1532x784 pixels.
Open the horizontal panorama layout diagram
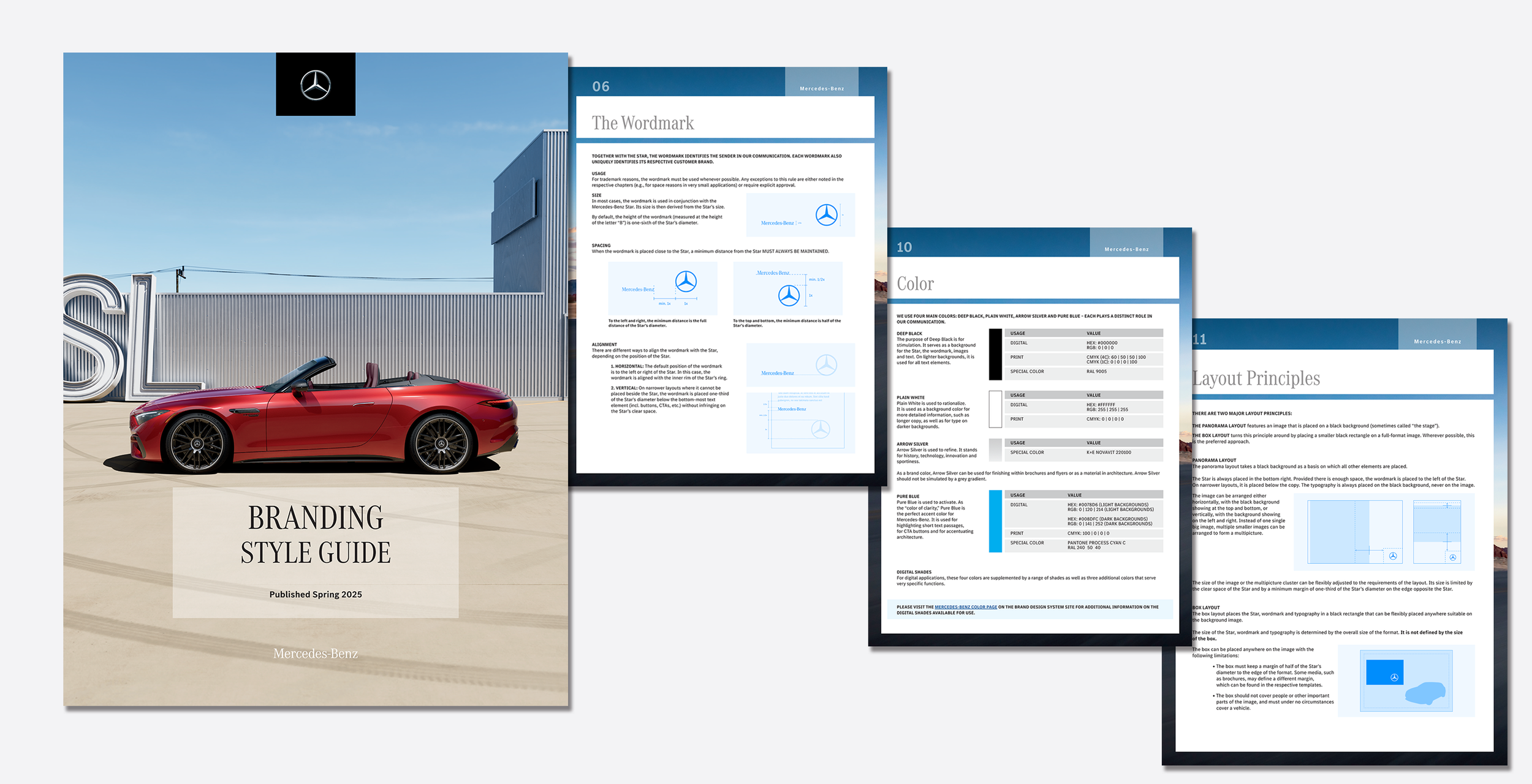pyautogui.click(x=1355, y=532)
